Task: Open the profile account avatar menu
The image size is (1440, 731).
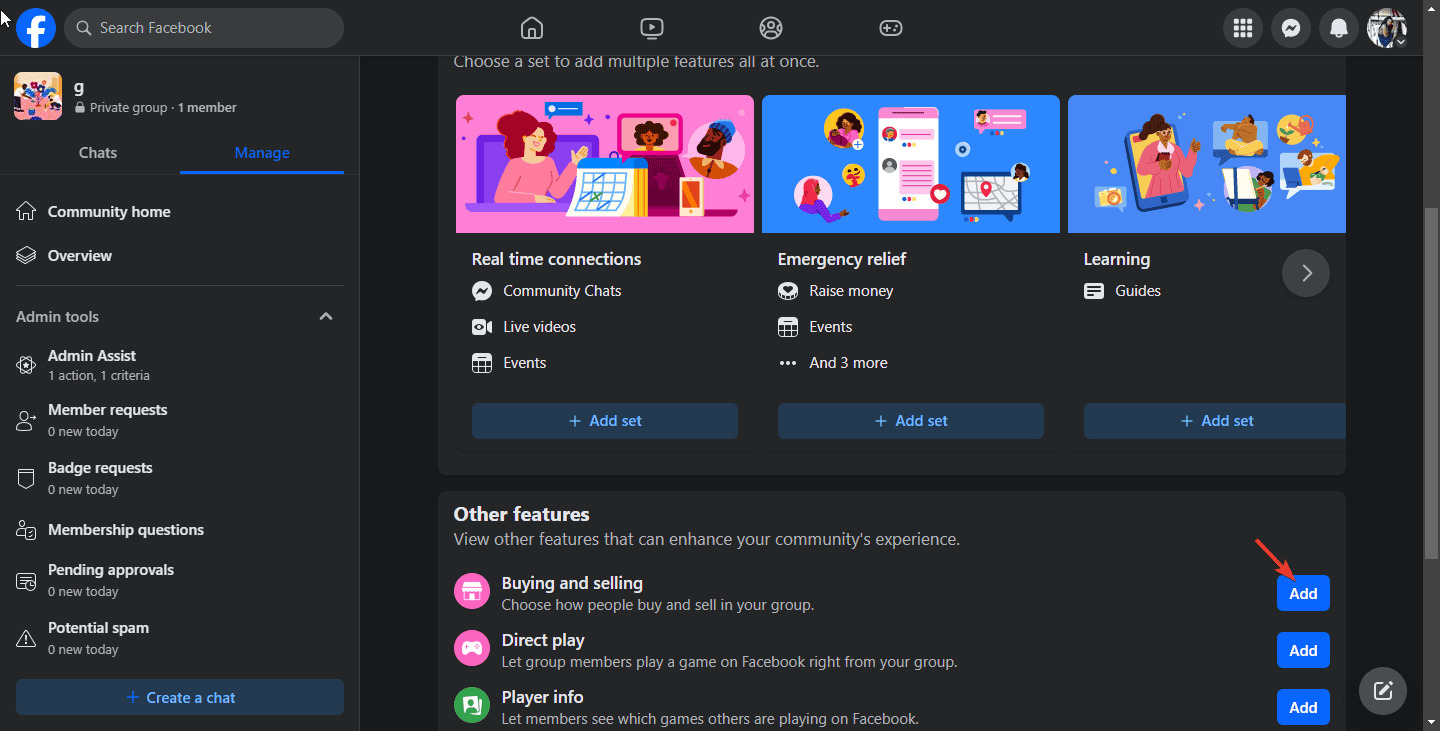Action: (x=1387, y=28)
